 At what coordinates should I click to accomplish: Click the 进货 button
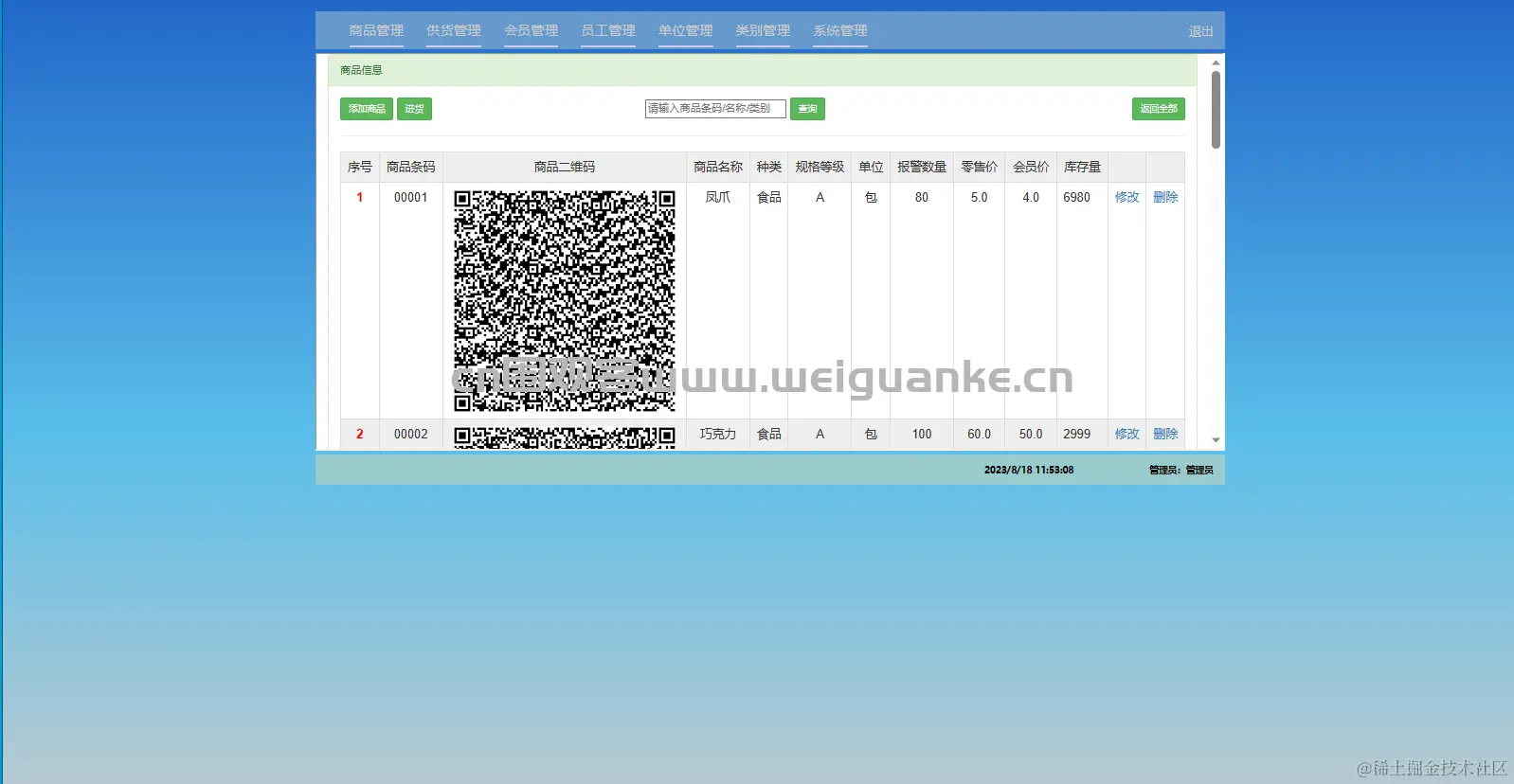click(x=414, y=109)
